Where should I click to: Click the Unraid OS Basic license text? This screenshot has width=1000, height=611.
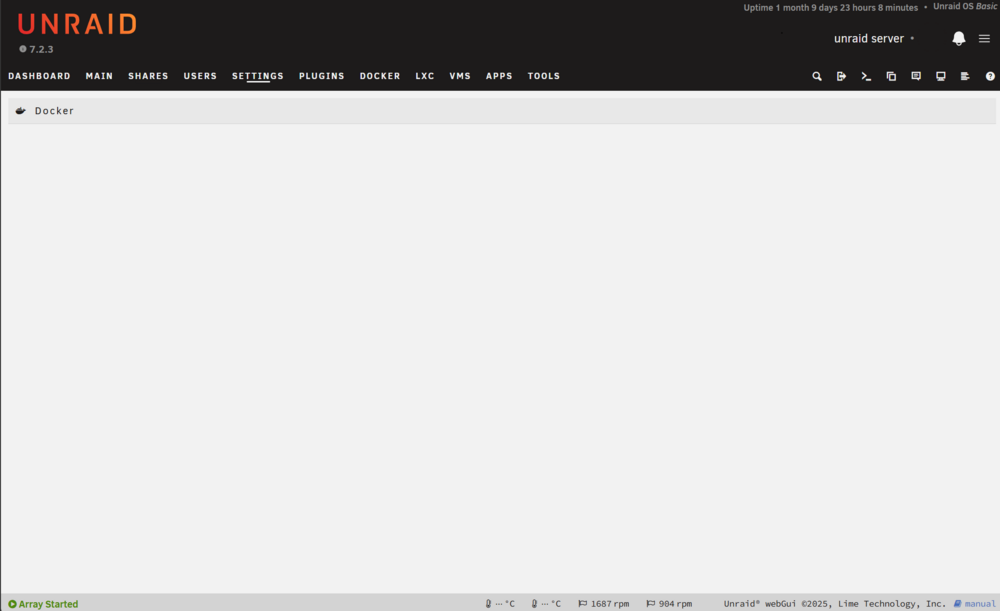click(965, 6)
